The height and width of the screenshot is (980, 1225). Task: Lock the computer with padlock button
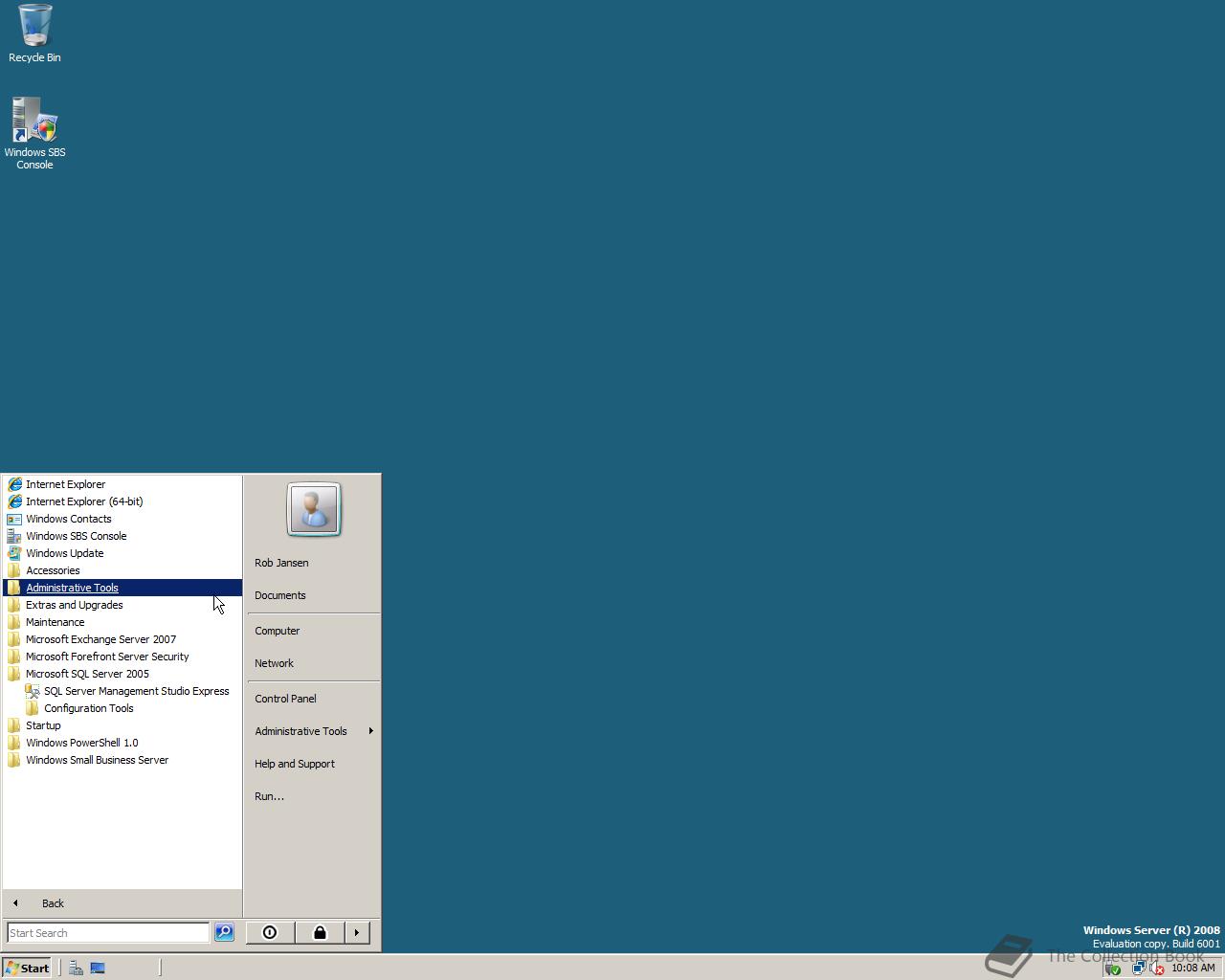pyautogui.click(x=320, y=932)
